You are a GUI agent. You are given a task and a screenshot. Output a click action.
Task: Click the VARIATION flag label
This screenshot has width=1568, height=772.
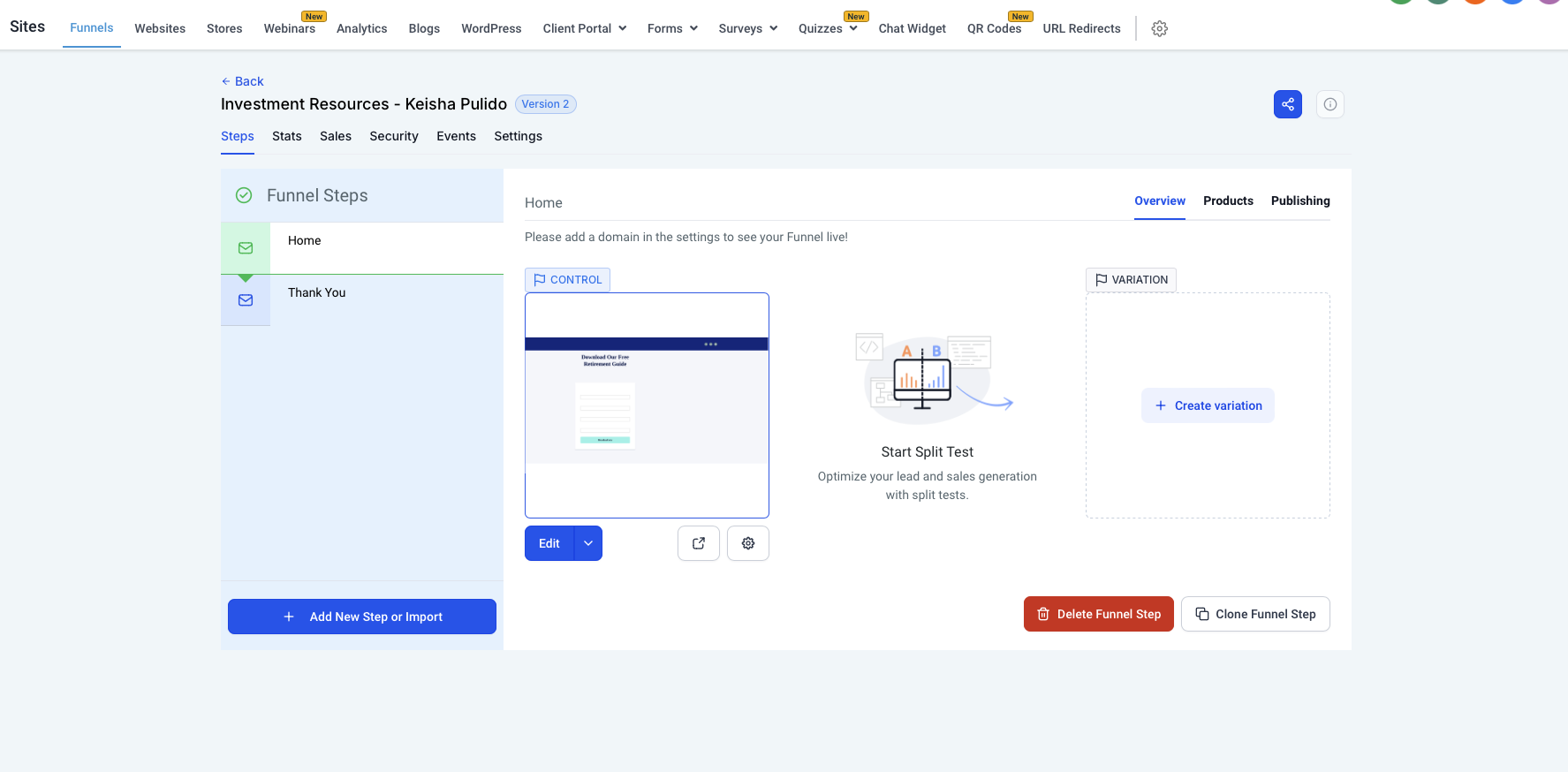[1131, 280]
